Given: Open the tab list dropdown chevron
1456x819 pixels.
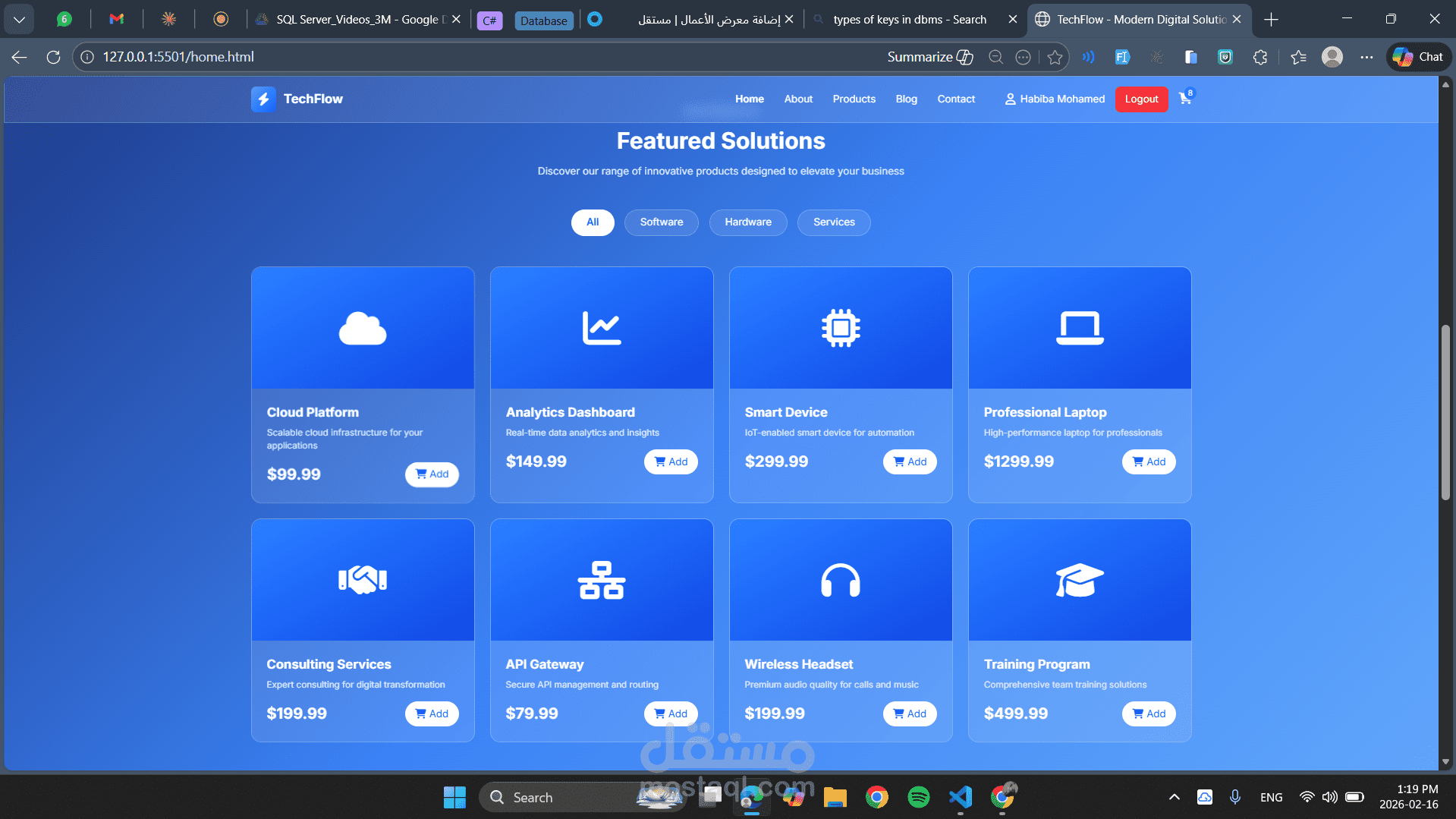Looking at the screenshot, I should 19,19.
